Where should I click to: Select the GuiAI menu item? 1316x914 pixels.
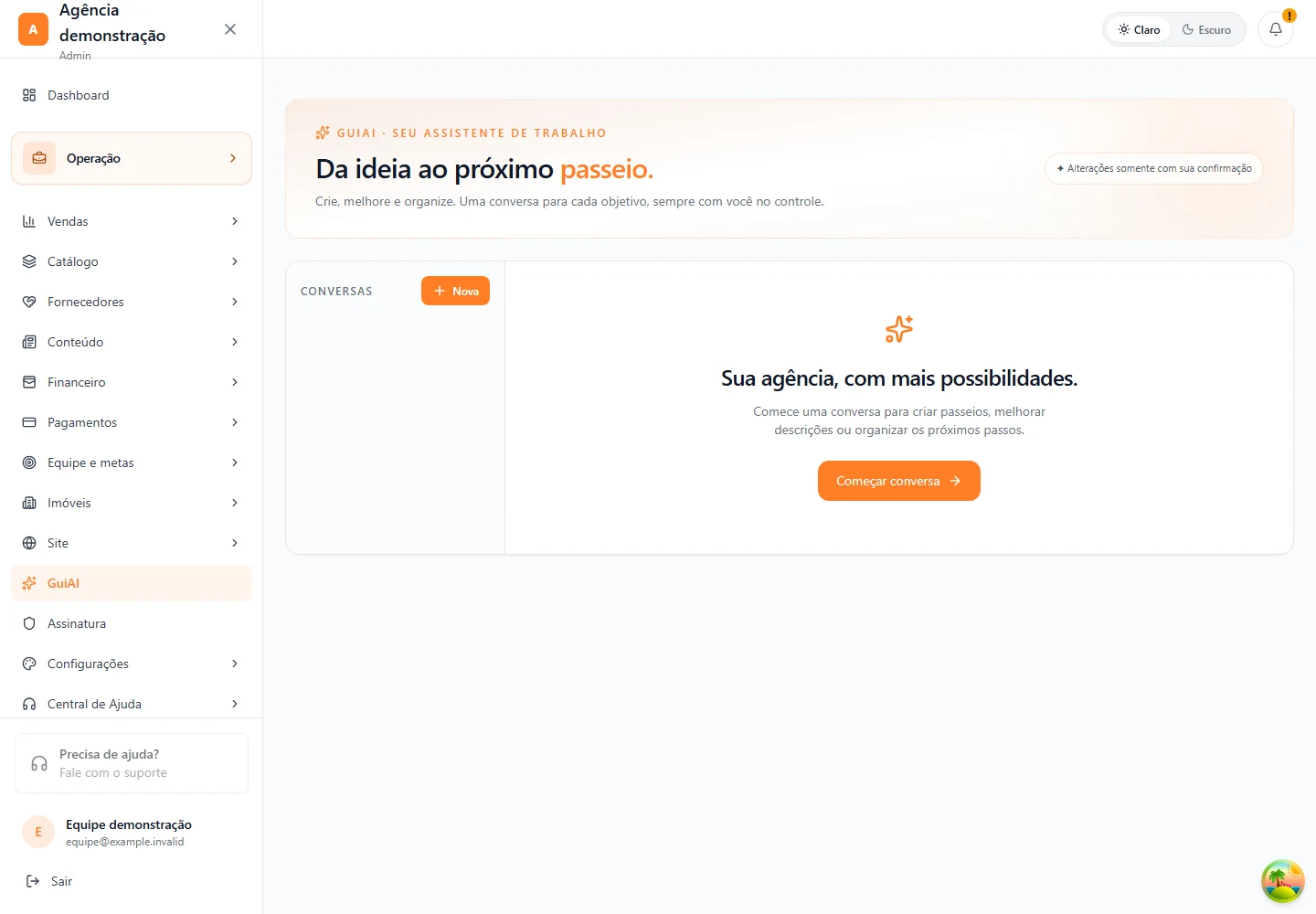click(132, 583)
